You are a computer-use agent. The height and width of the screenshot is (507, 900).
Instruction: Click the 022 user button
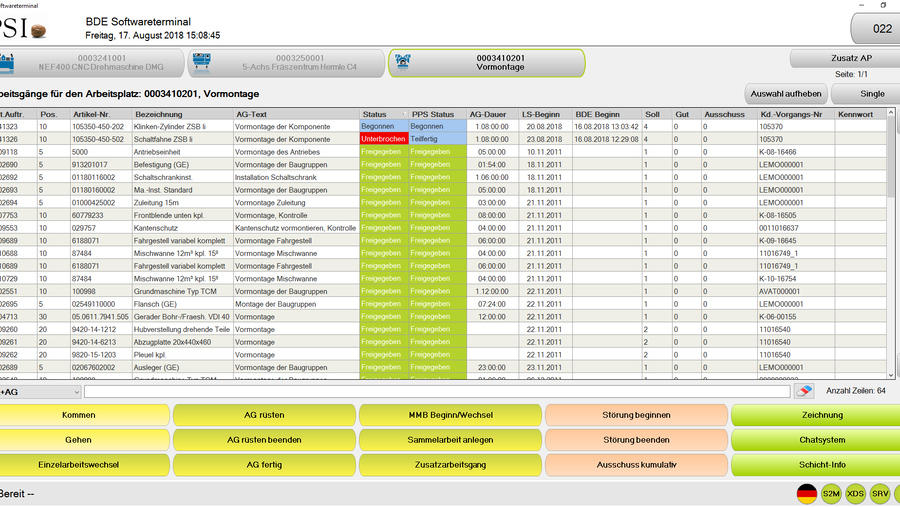[875, 29]
